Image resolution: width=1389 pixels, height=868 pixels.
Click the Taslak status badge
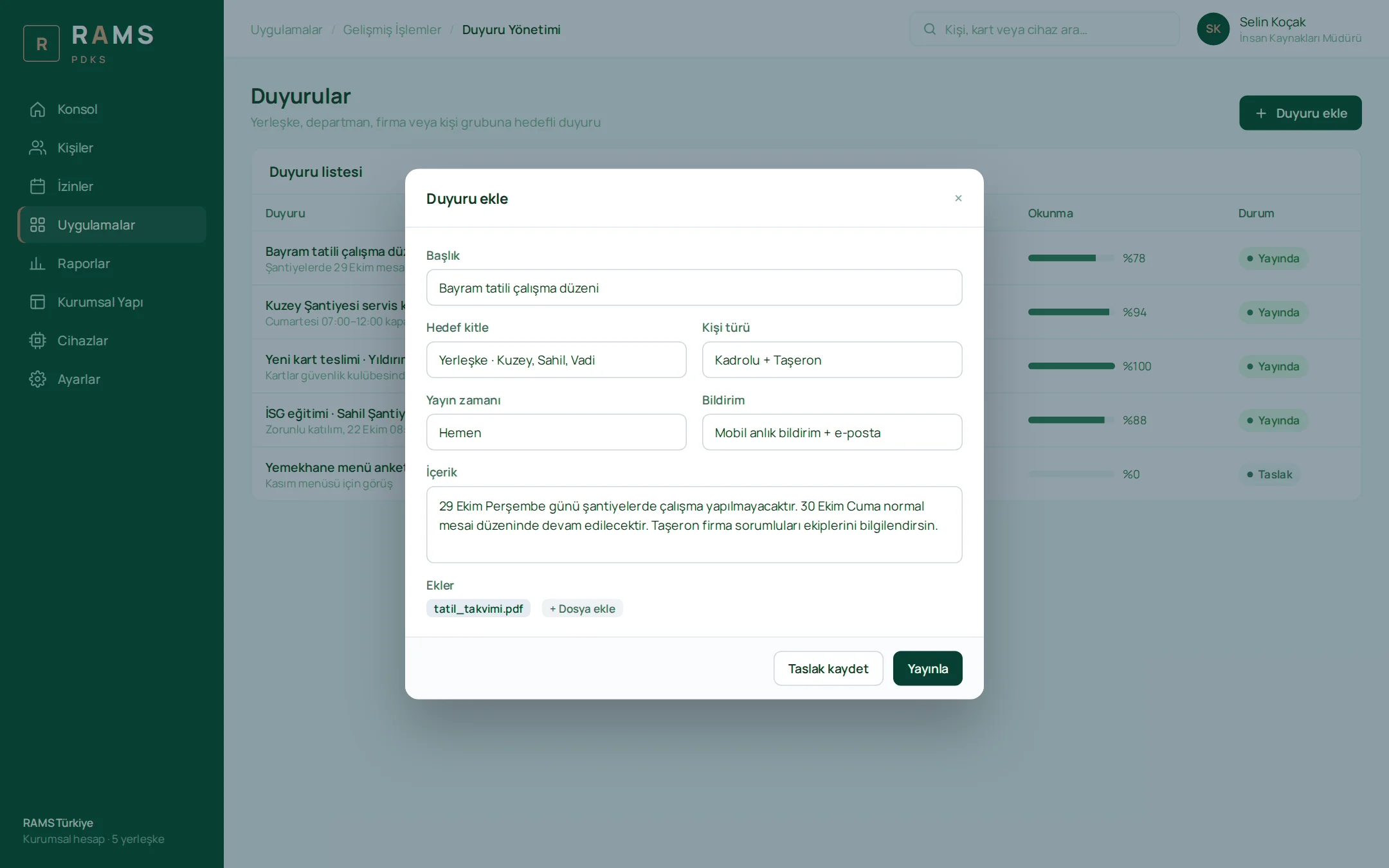[1269, 474]
